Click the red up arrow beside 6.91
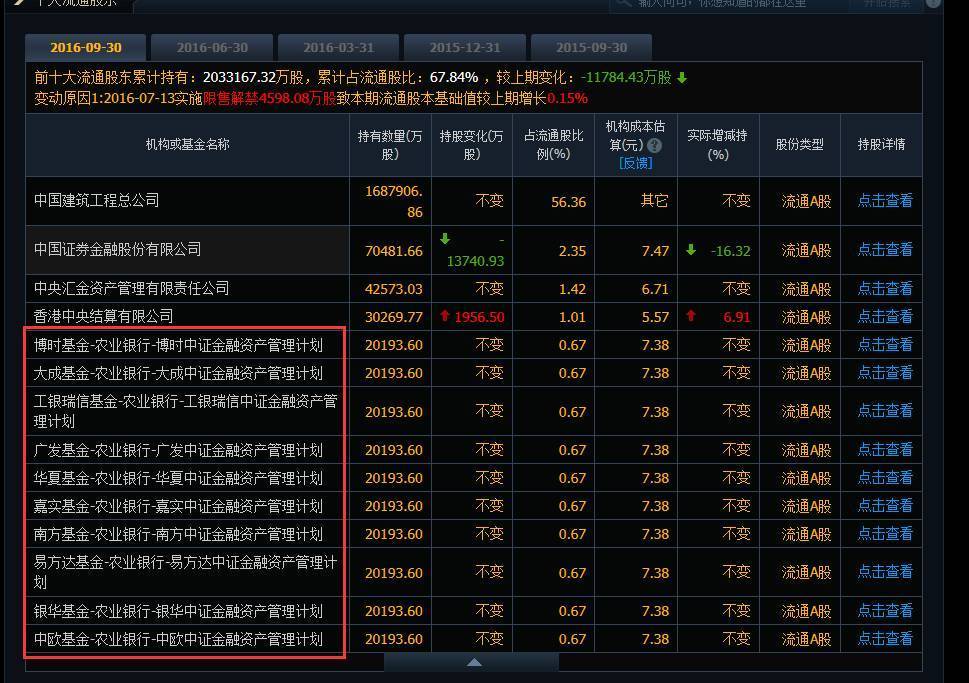Image resolution: width=969 pixels, height=683 pixels. (x=691, y=316)
